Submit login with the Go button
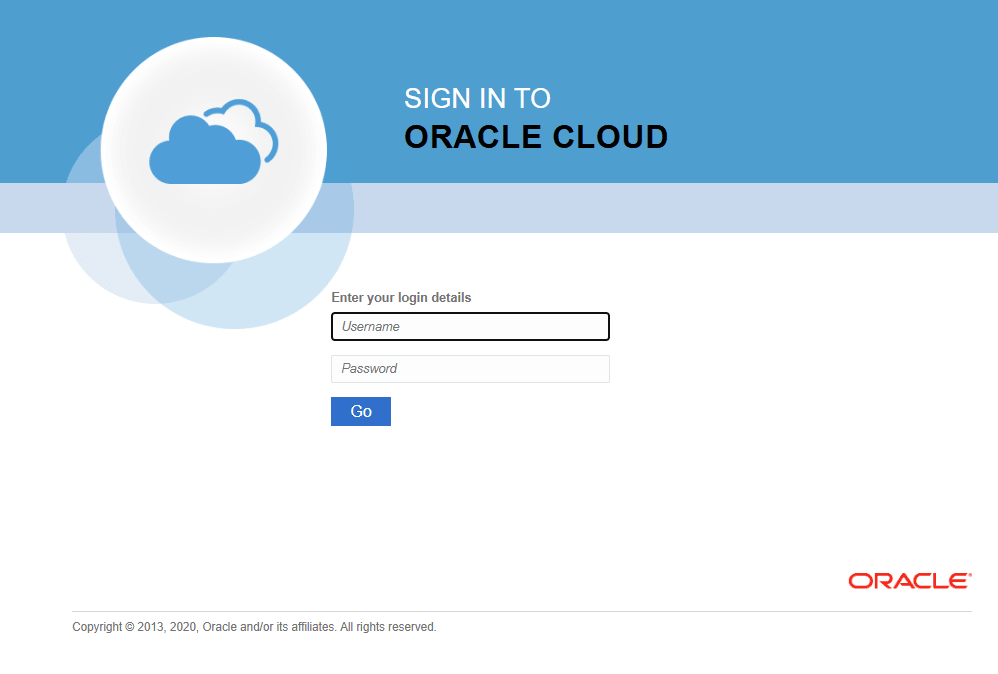Screen dimensions: 998x674 coord(361,411)
